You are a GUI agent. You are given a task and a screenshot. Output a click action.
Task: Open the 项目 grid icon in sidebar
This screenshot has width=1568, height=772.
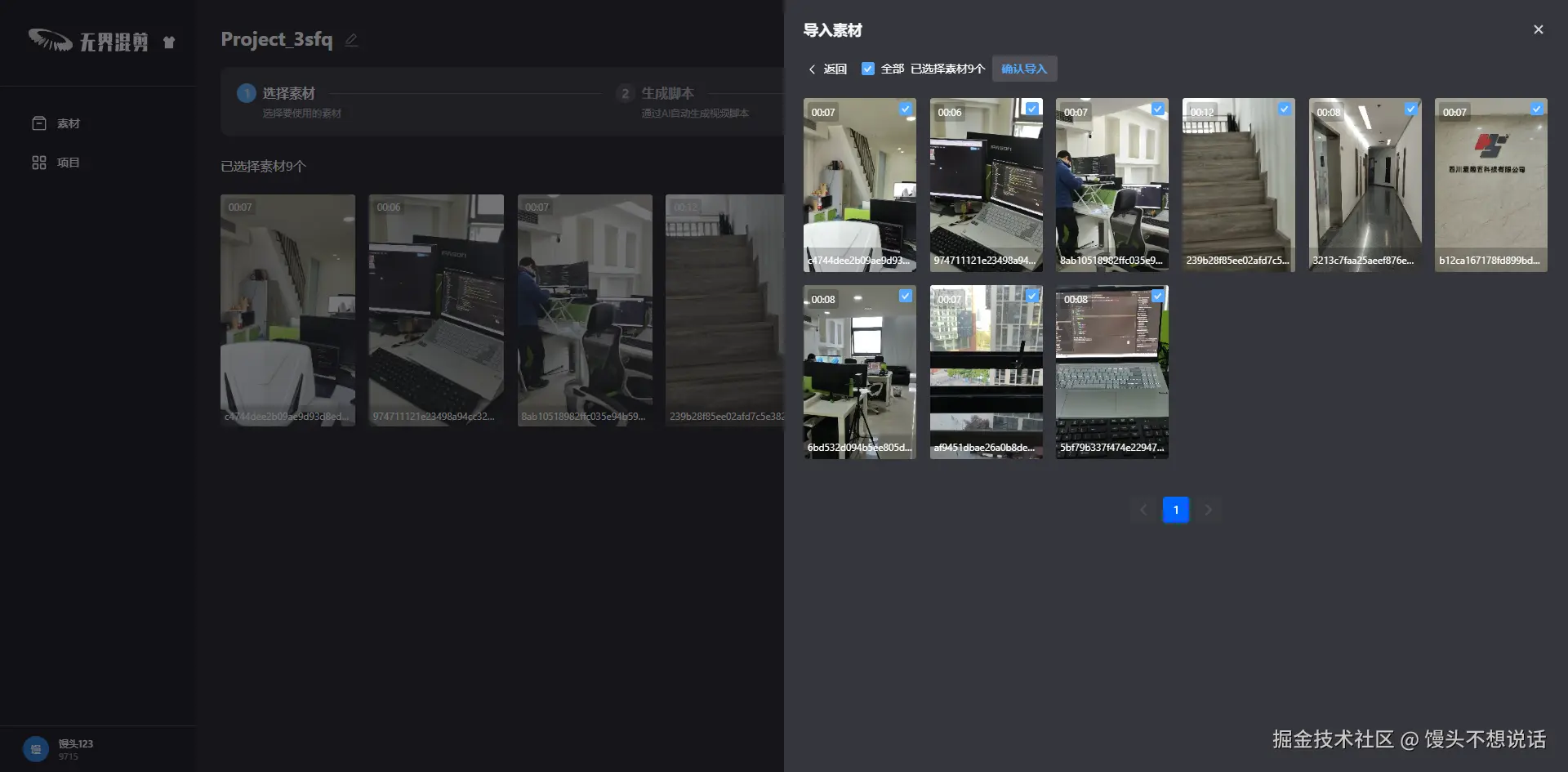tap(39, 163)
